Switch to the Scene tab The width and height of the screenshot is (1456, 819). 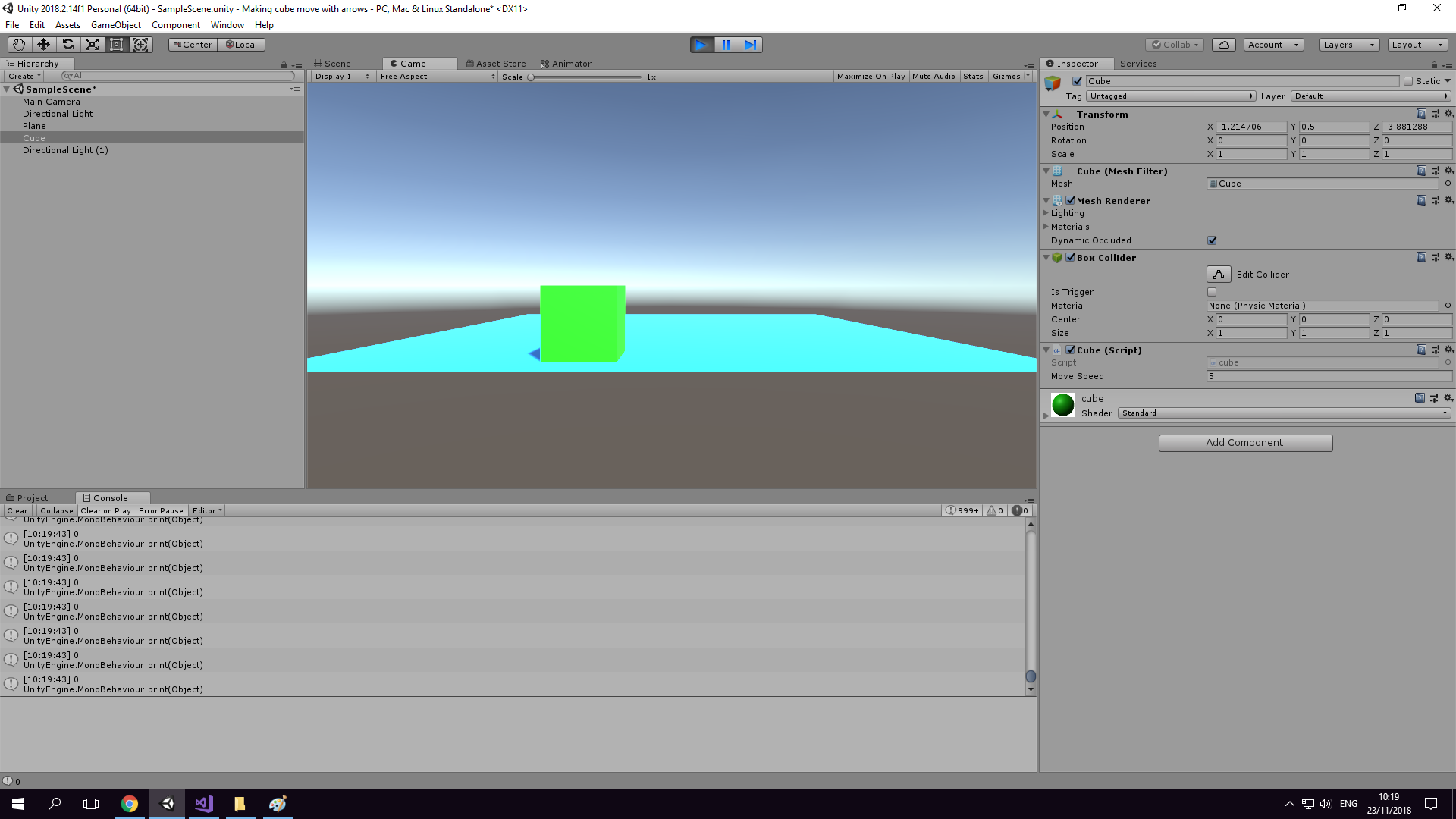pyautogui.click(x=337, y=63)
